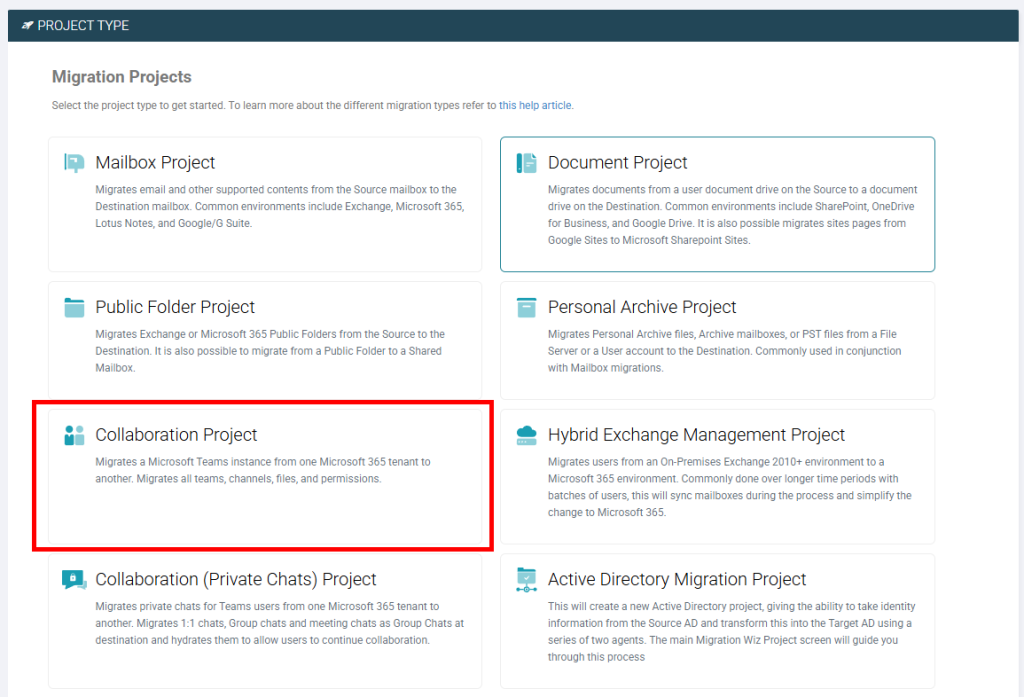Click the Active Directory Migration network icon
The height and width of the screenshot is (697, 1024).
tap(526, 580)
